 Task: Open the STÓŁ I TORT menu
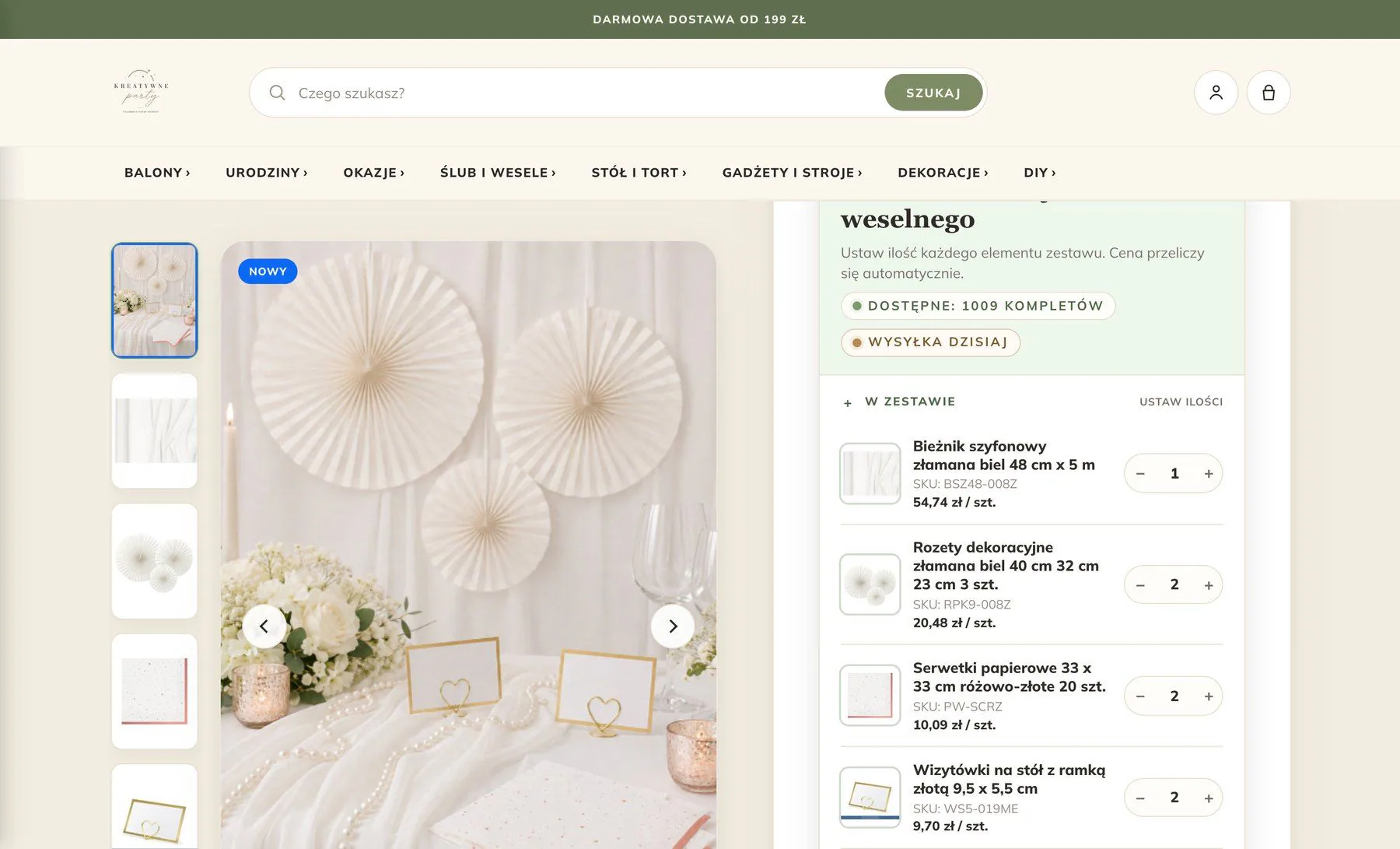[639, 173]
